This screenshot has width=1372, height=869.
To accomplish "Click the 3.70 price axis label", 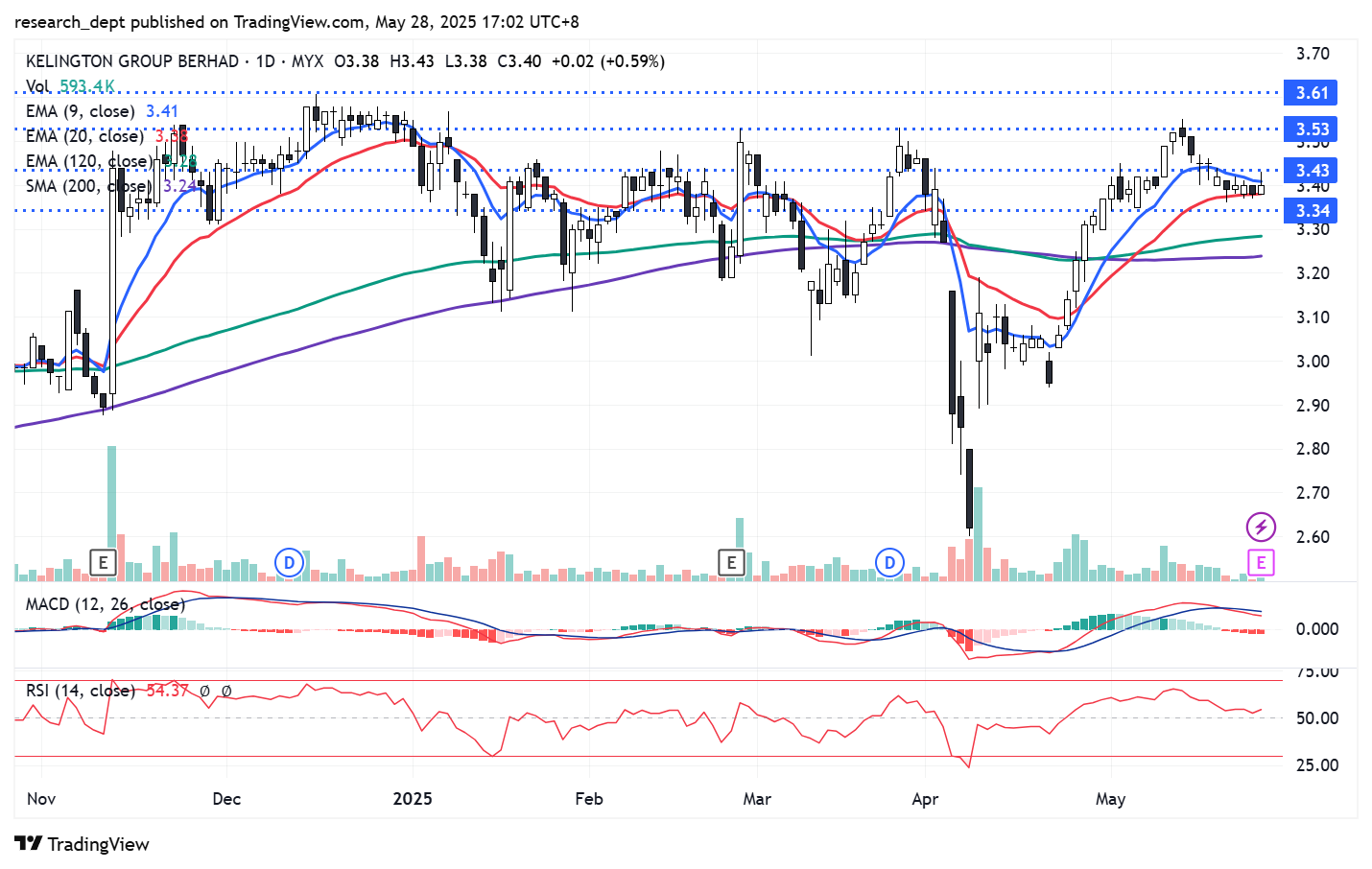I will tap(1313, 54).
